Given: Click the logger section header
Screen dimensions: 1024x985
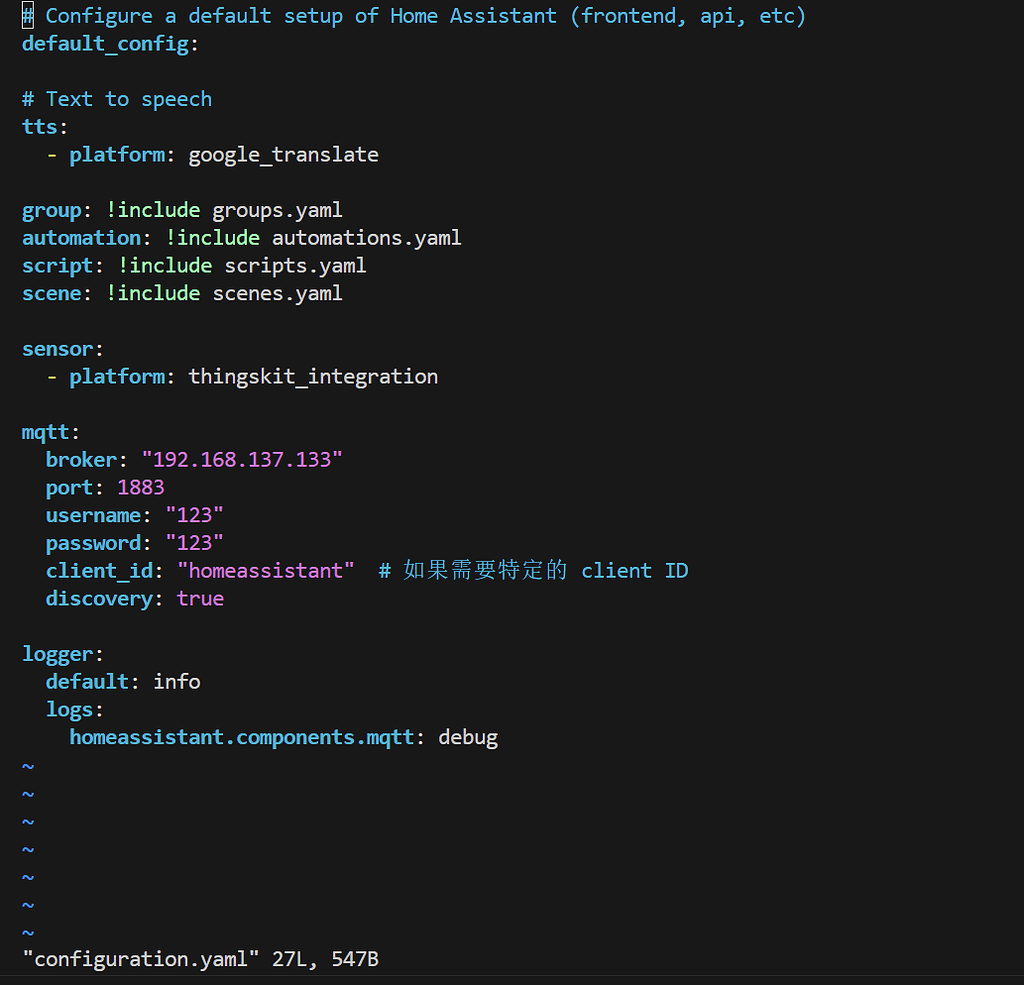Looking at the screenshot, I should click(x=57, y=653).
